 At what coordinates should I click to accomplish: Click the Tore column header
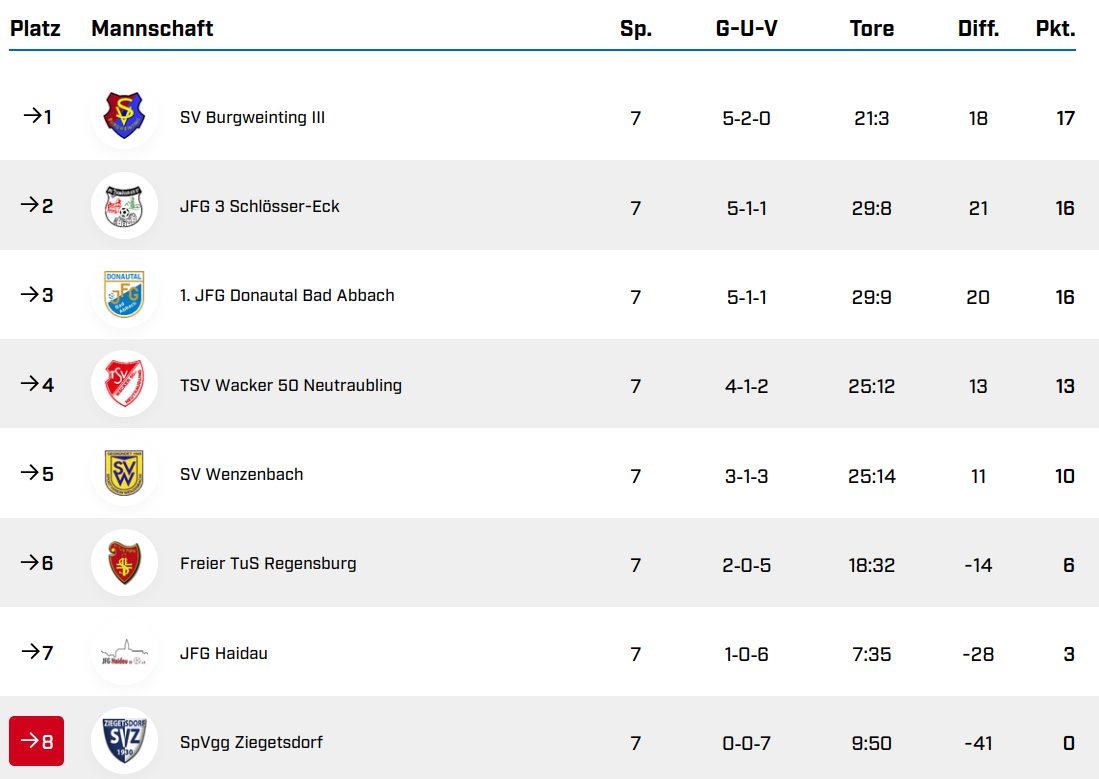pyautogui.click(x=871, y=29)
